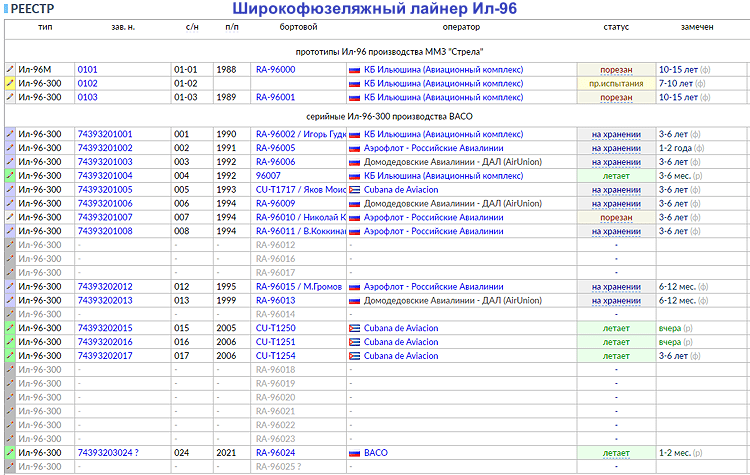Image resolution: width=750 pixels, height=475 pixels.
Task: Click the 'оператор' column header
Action: [461, 27]
